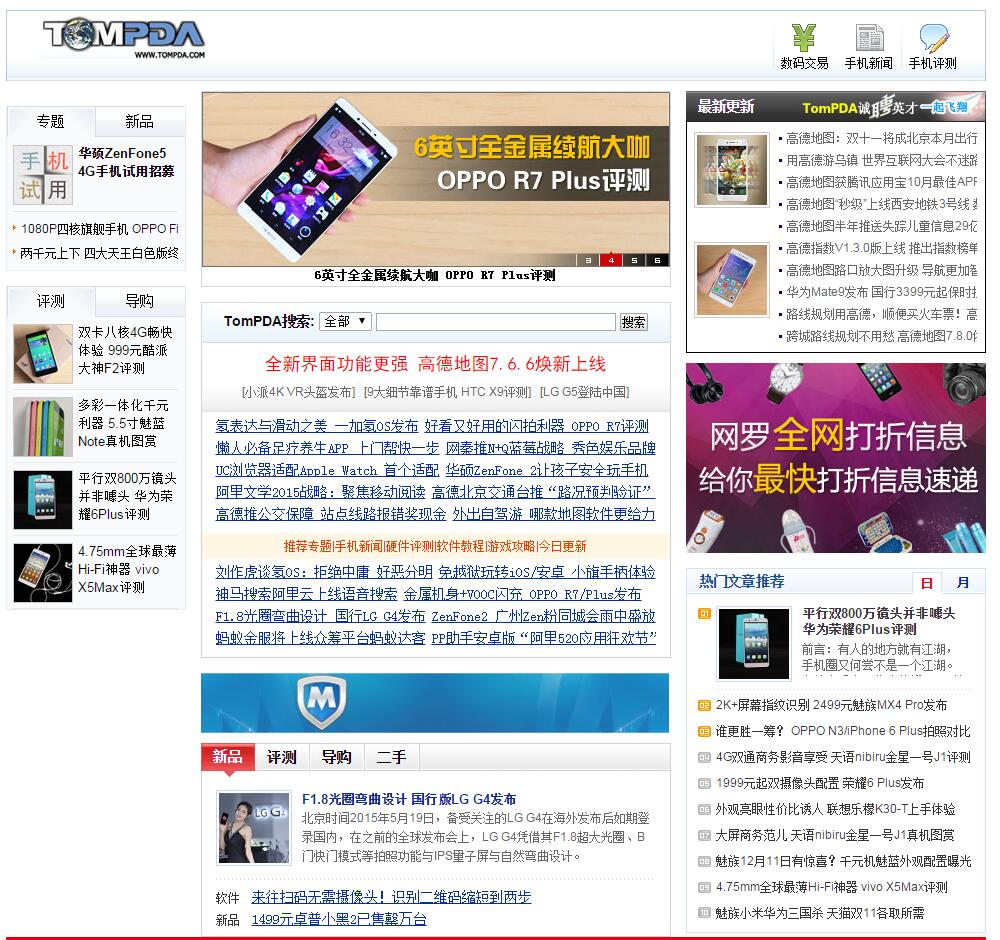Open 9大细节靠谱手机 HTC X9评测 link
Viewport: 1000px width, 940px height.
(x=448, y=392)
